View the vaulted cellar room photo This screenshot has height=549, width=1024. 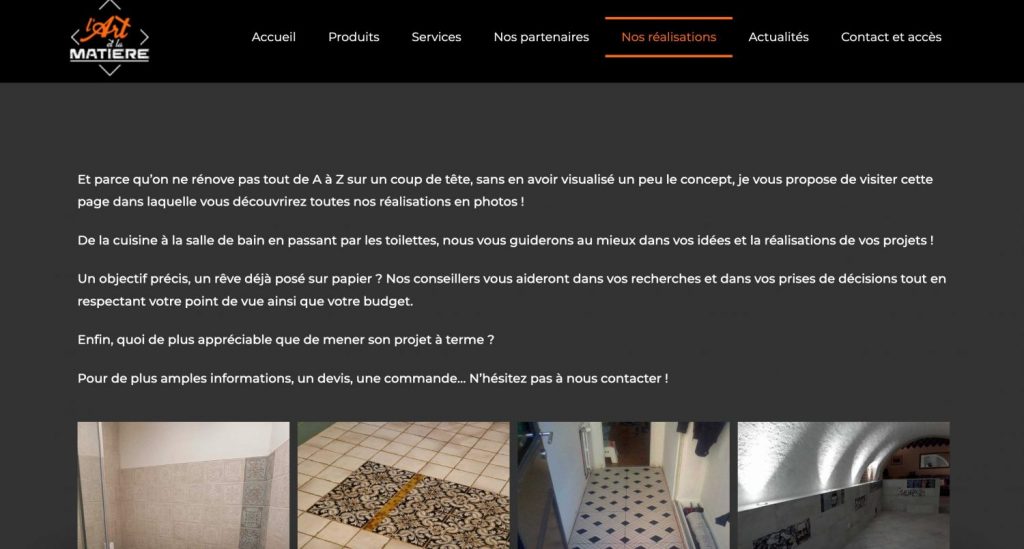coord(844,485)
